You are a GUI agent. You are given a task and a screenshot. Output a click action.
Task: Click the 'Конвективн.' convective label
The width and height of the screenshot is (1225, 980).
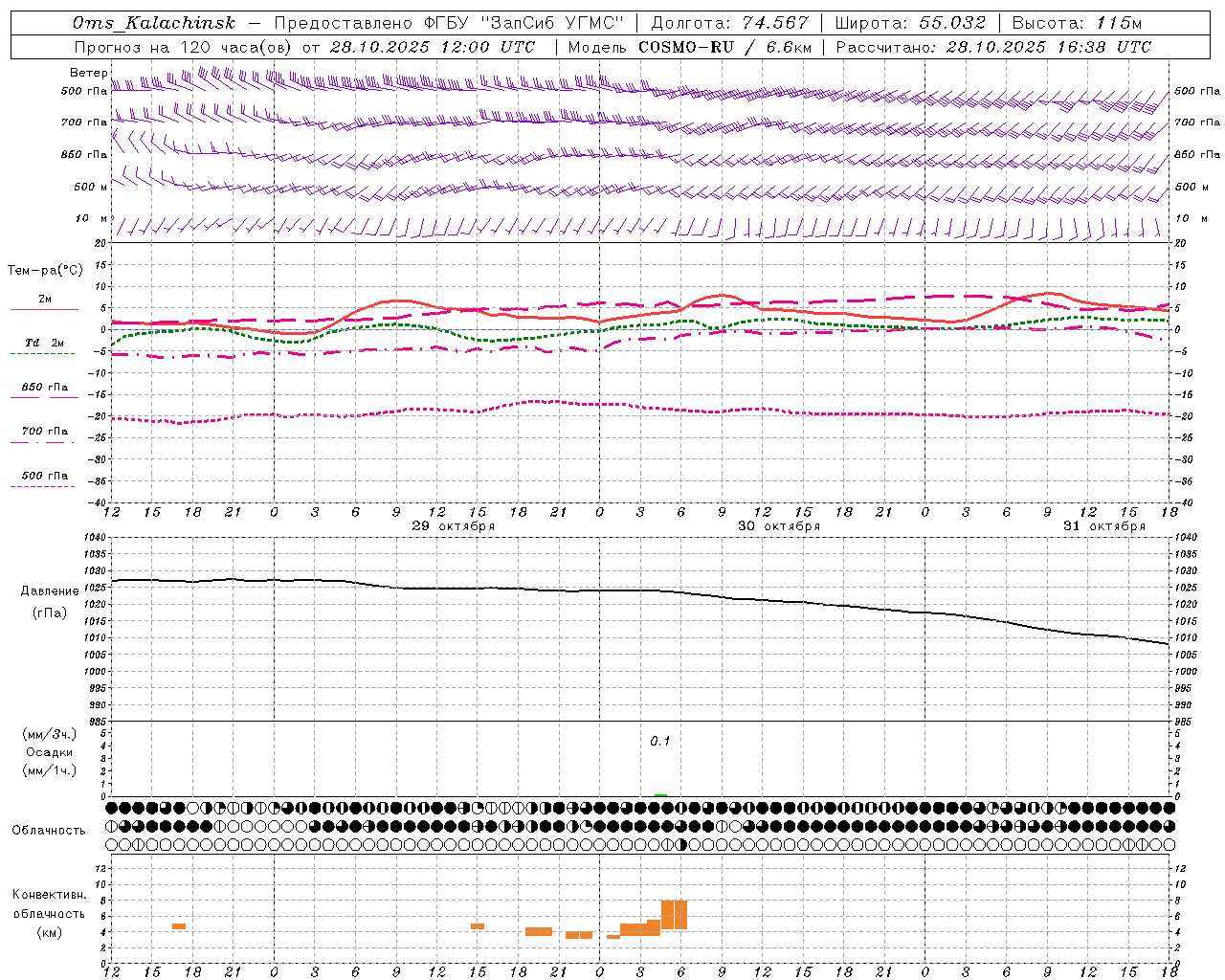pyautogui.click(x=50, y=894)
